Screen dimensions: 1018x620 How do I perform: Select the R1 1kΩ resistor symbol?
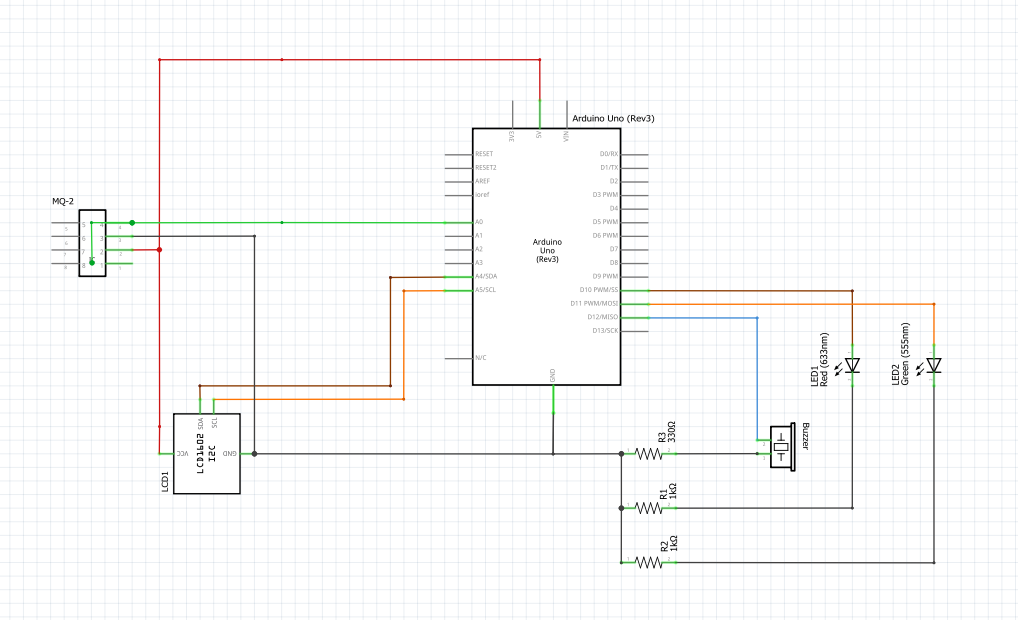(x=649, y=508)
